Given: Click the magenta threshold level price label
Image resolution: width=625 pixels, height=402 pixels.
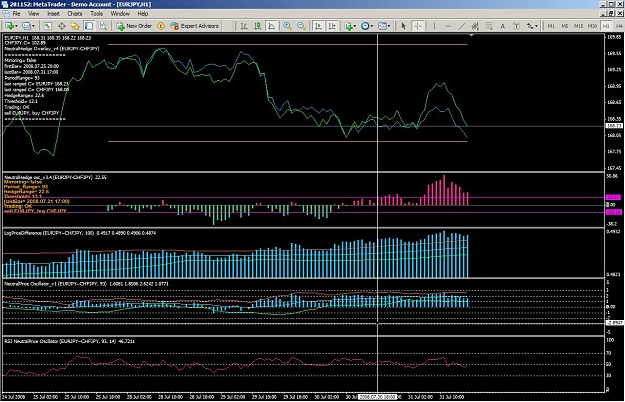Looking at the screenshot, I should (613, 197).
